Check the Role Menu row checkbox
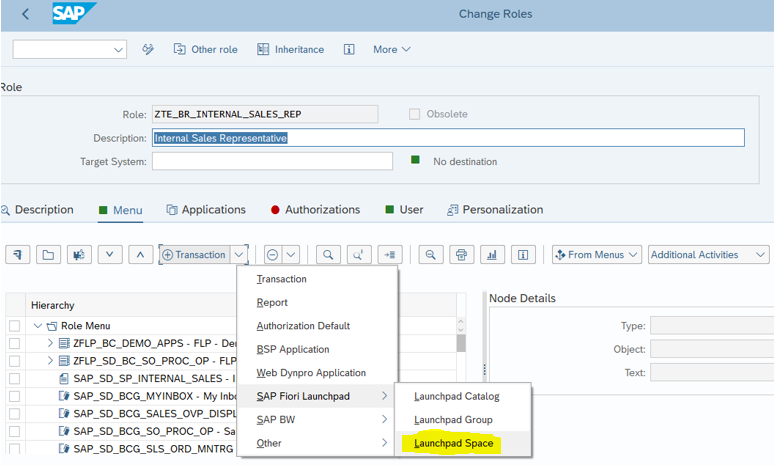This screenshot has width=774, height=466. coord(14,326)
